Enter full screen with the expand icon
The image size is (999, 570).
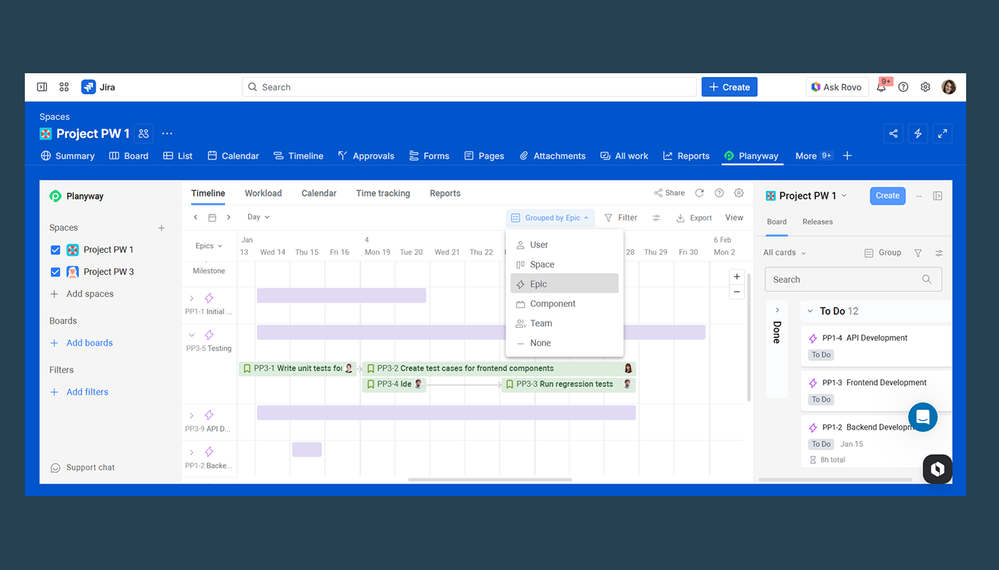(x=942, y=134)
